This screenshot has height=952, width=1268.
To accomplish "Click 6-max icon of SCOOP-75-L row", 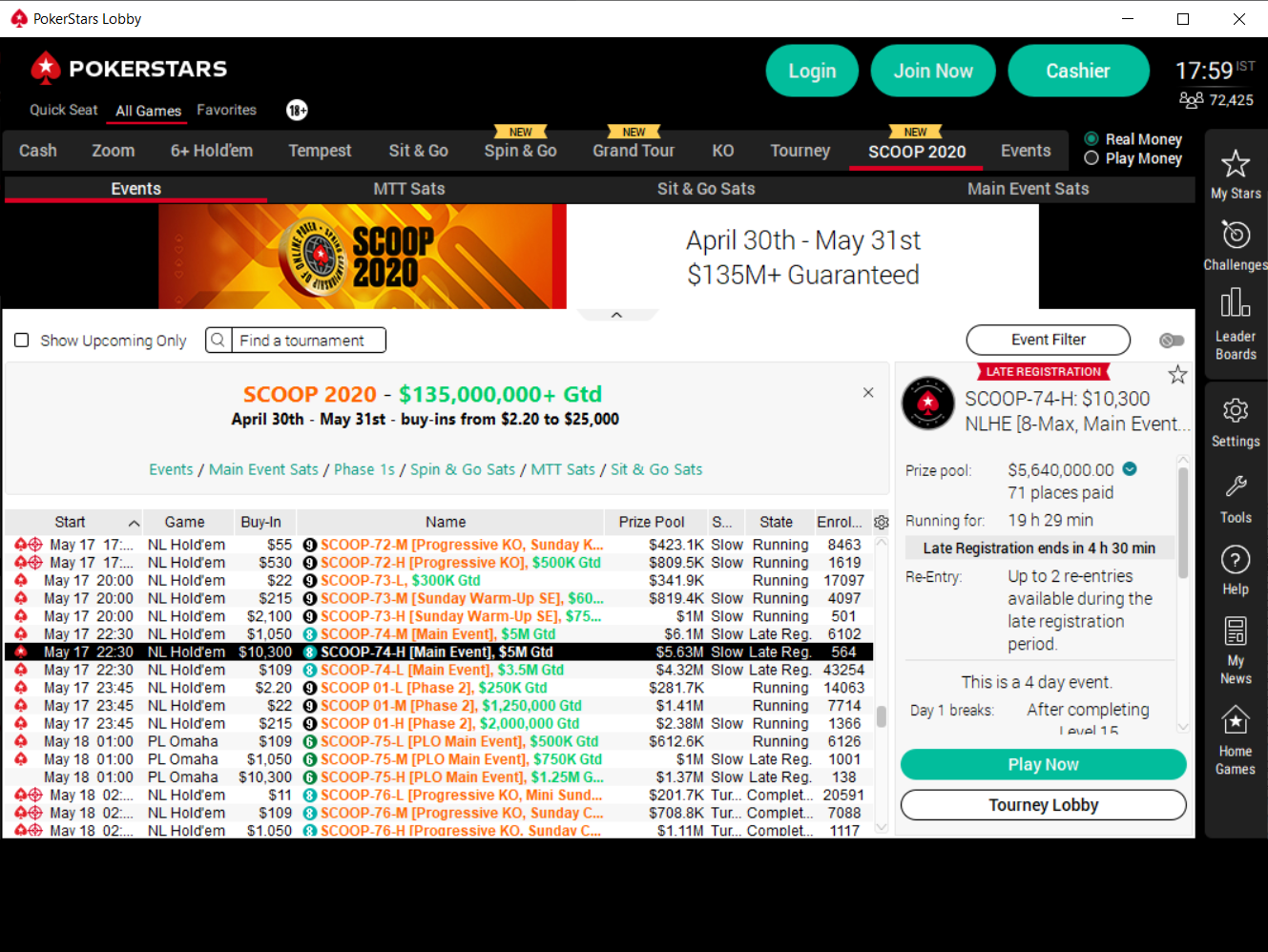I will pyautogui.click(x=310, y=742).
